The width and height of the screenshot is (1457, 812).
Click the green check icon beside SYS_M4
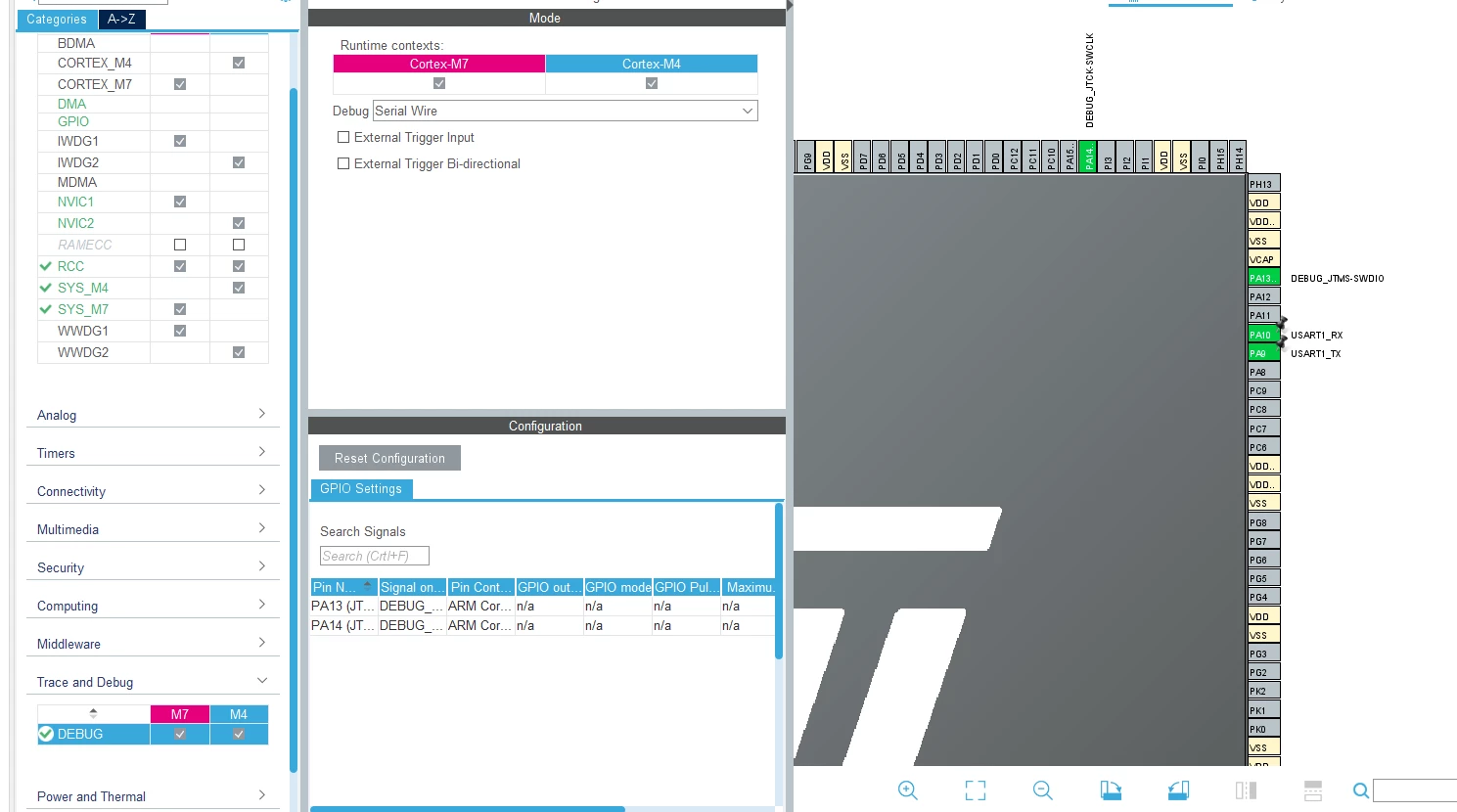click(x=45, y=288)
